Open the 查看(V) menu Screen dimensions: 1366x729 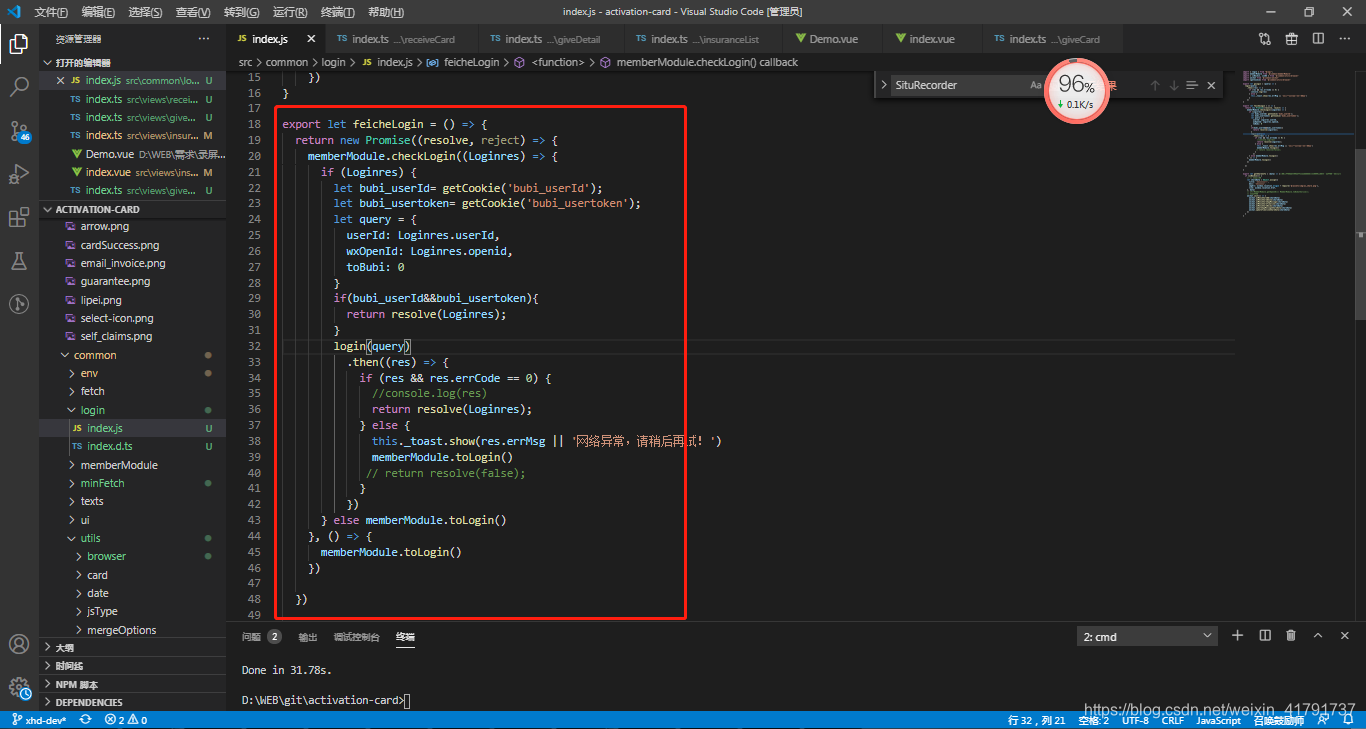click(x=193, y=12)
